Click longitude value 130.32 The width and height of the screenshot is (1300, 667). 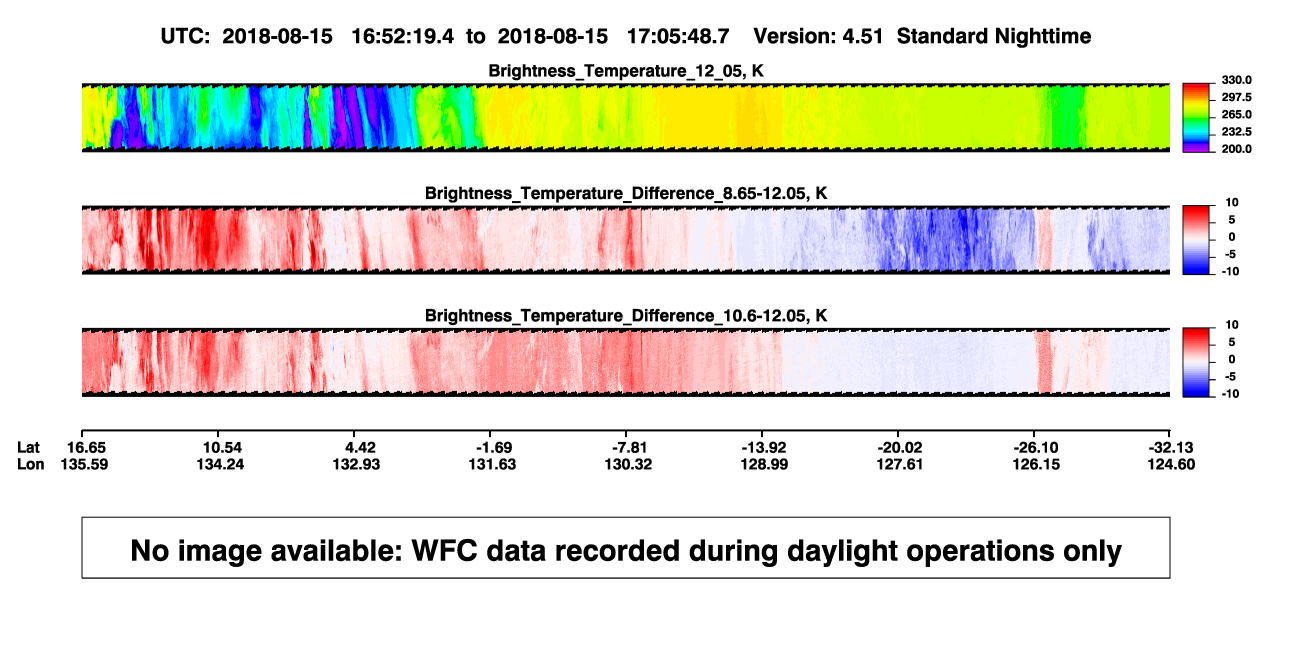(628, 464)
